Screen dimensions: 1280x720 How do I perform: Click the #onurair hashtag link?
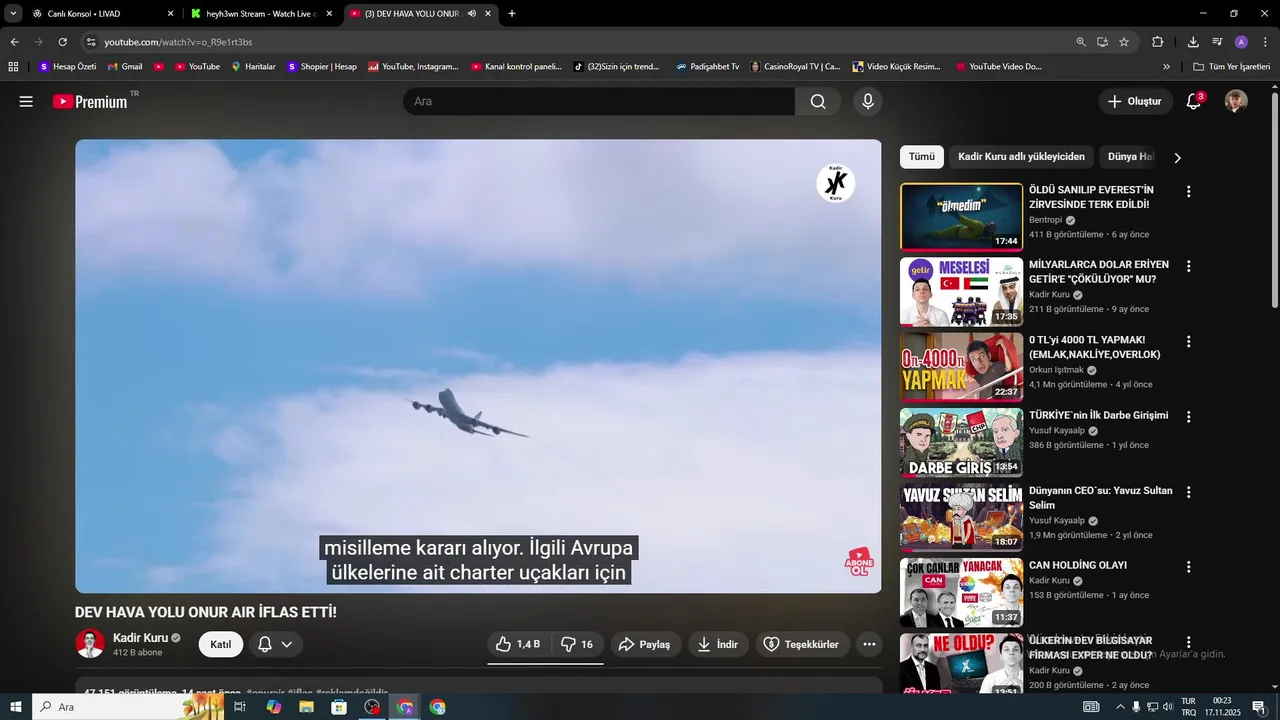point(265,692)
